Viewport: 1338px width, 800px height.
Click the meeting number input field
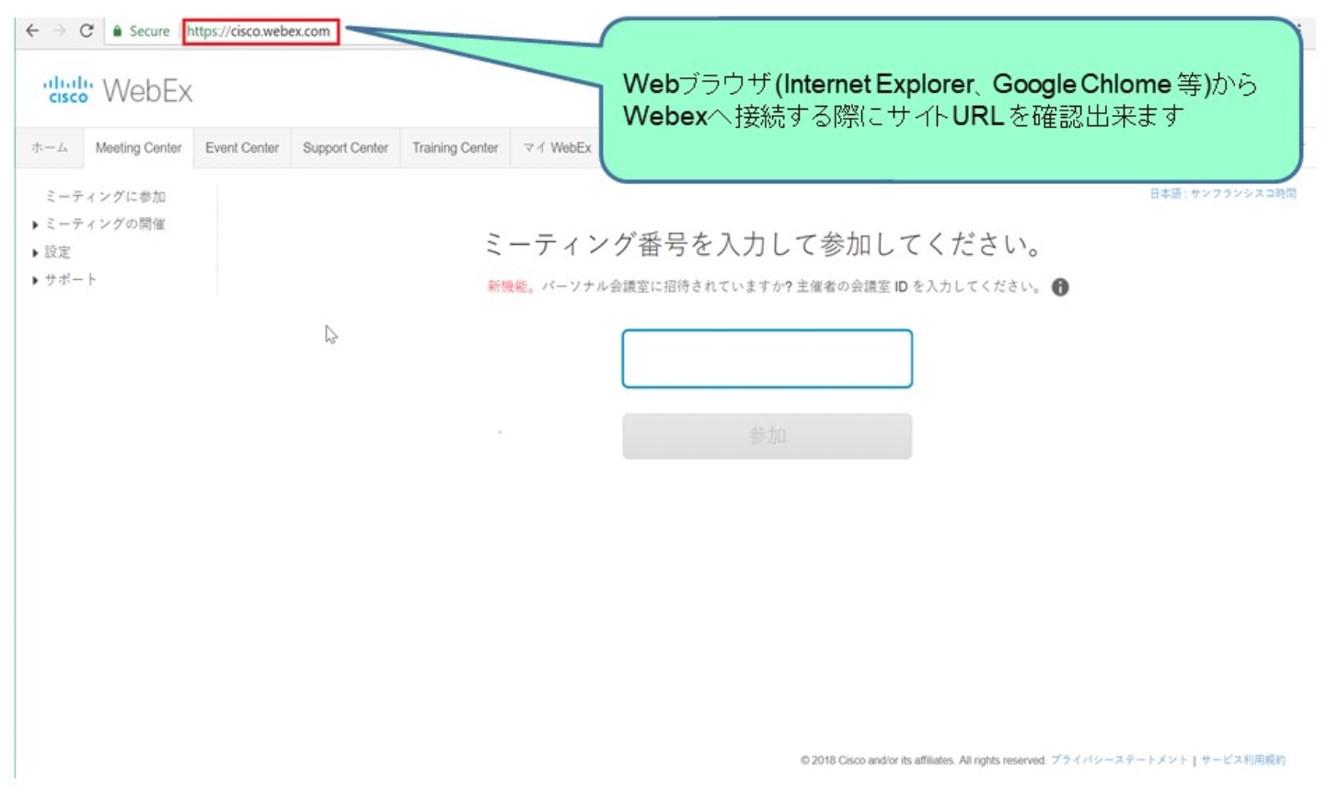[x=767, y=359]
